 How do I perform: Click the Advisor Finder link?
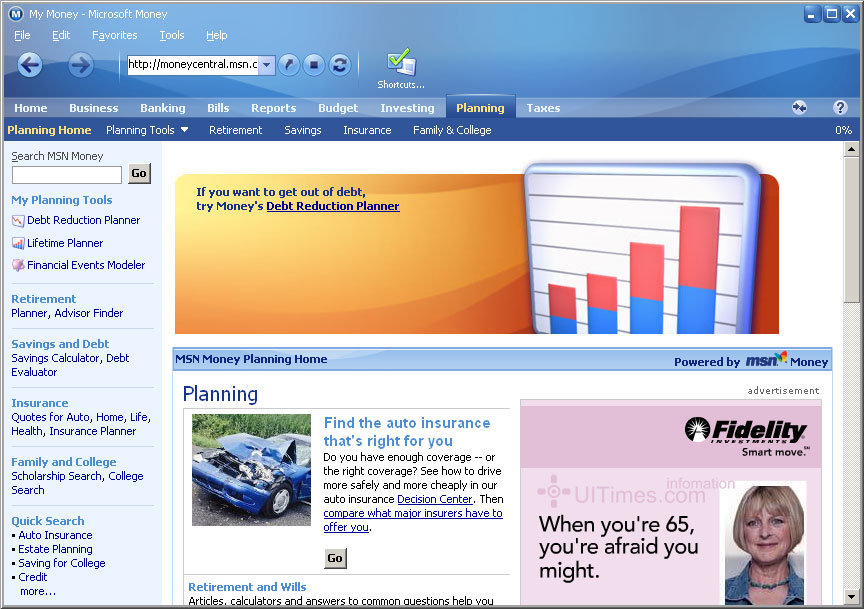pyautogui.click(x=89, y=313)
